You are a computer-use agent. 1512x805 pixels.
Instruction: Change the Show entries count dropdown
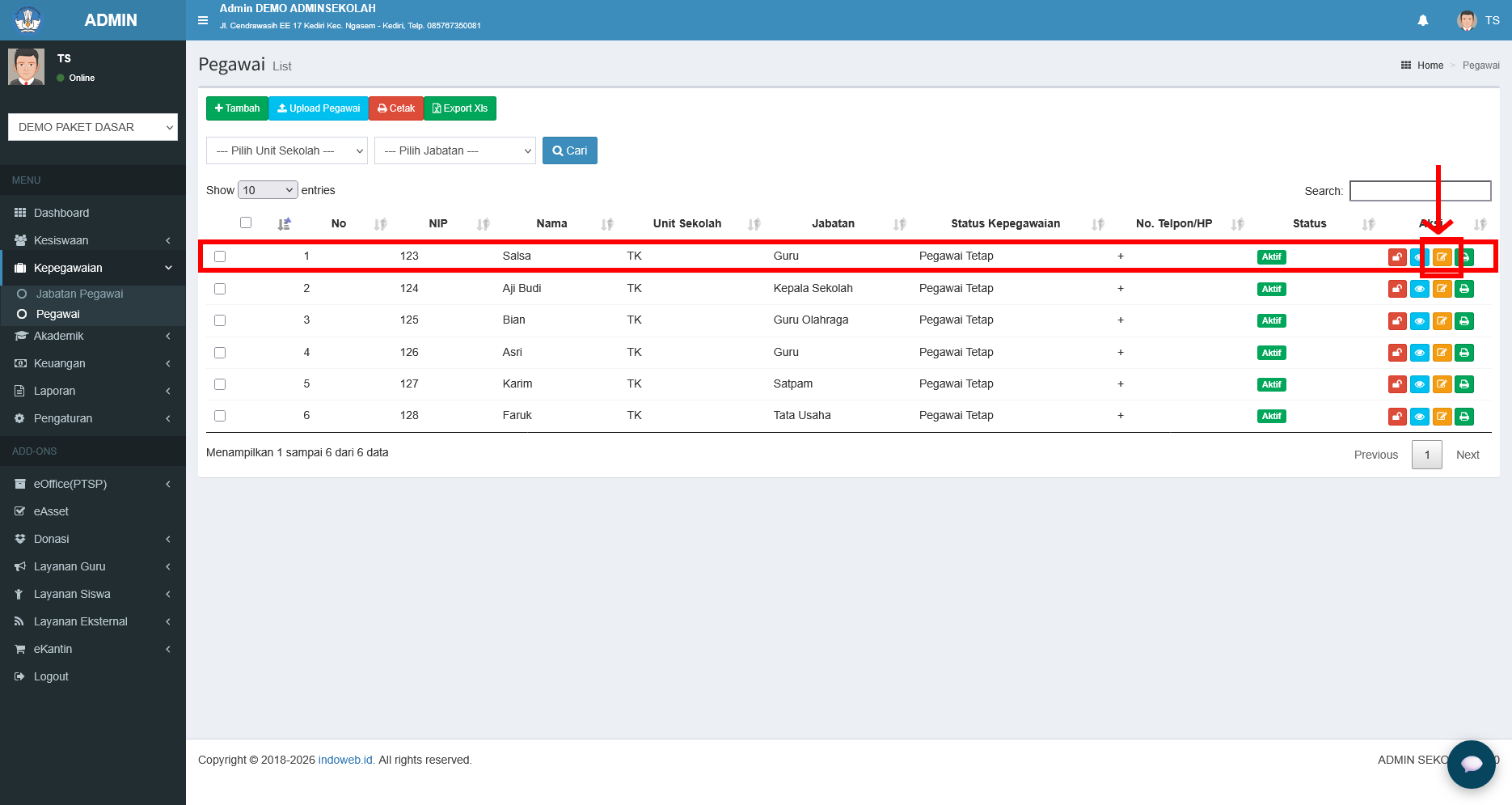point(268,190)
